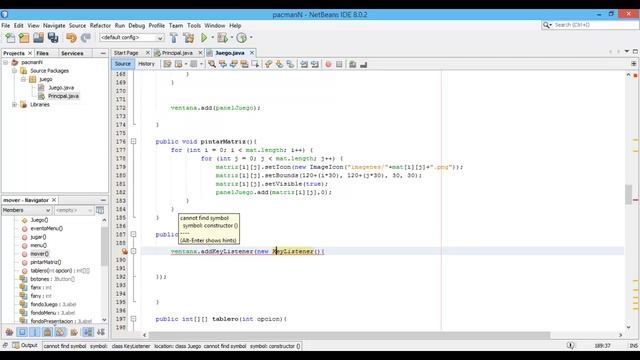The height and width of the screenshot is (360, 640).
Task: Click the New File toolbar icon
Action: click(x=10, y=38)
